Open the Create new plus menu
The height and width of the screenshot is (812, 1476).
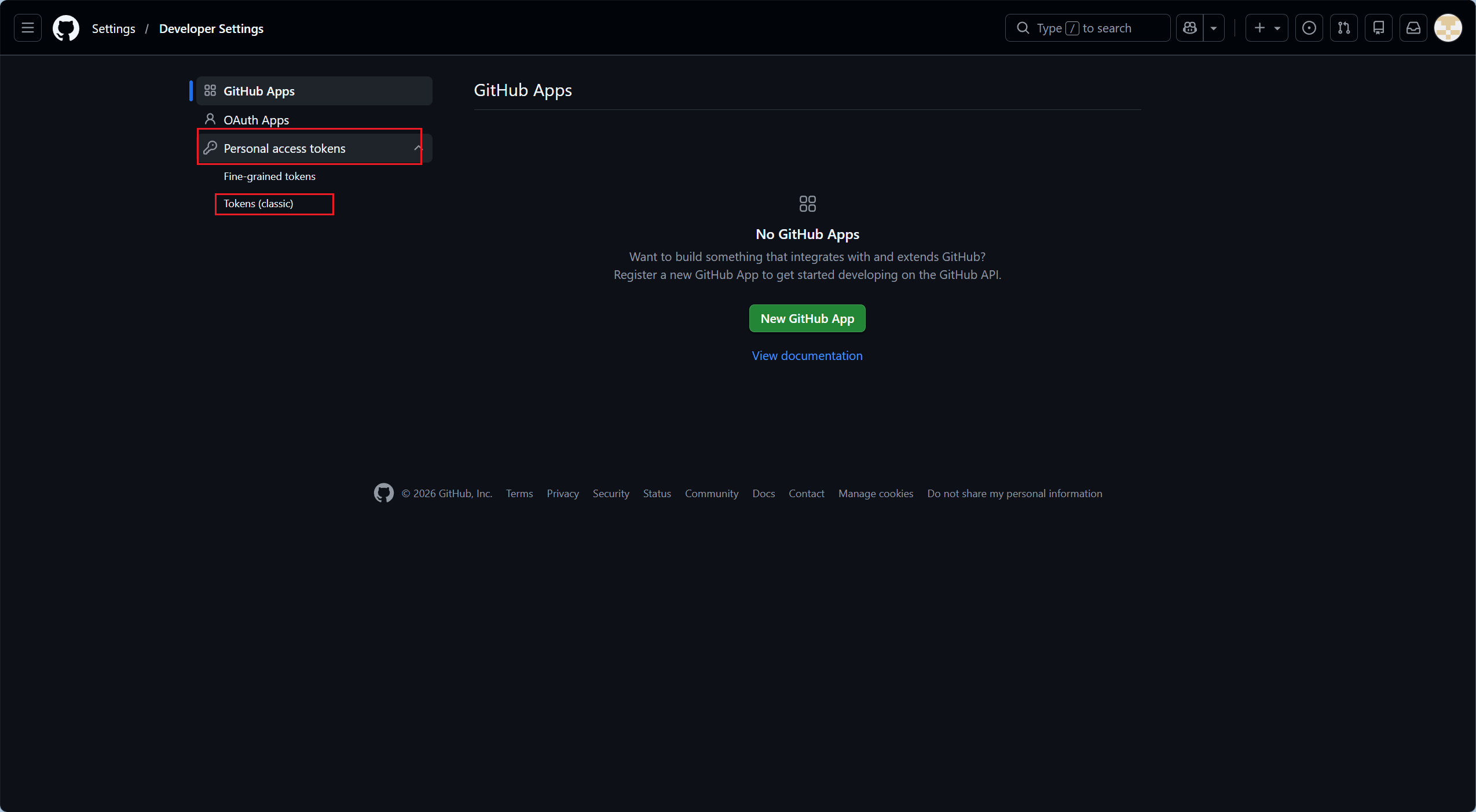pyautogui.click(x=1266, y=28)
